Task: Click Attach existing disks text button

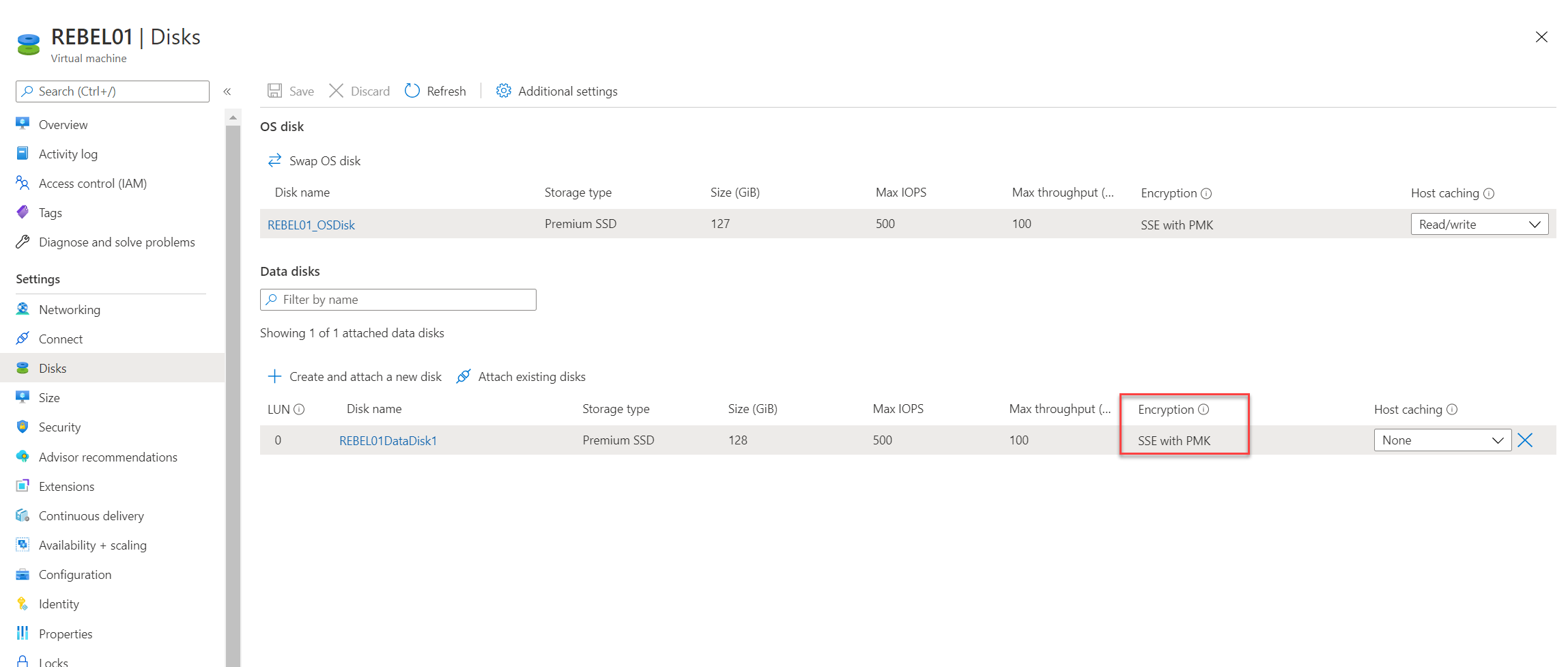Action: [532, 376]
